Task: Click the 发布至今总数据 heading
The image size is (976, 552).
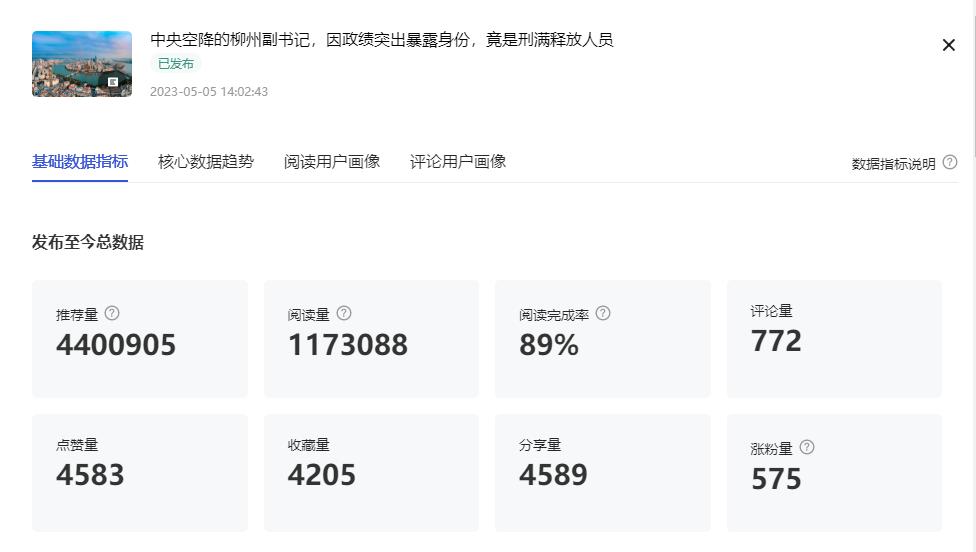Action: tap(88, 242)
